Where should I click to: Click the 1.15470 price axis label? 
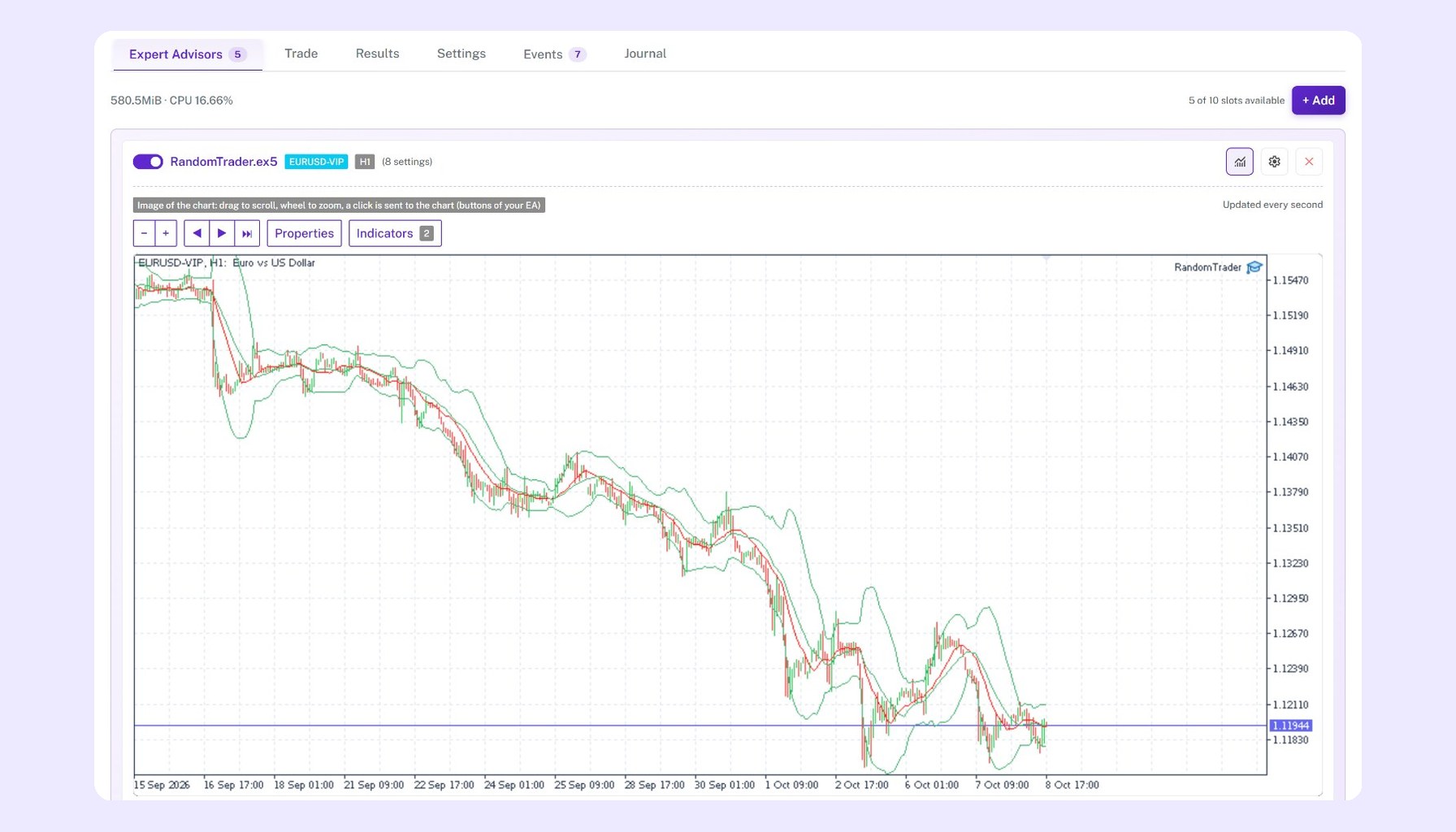click(x=1290, y=280)
